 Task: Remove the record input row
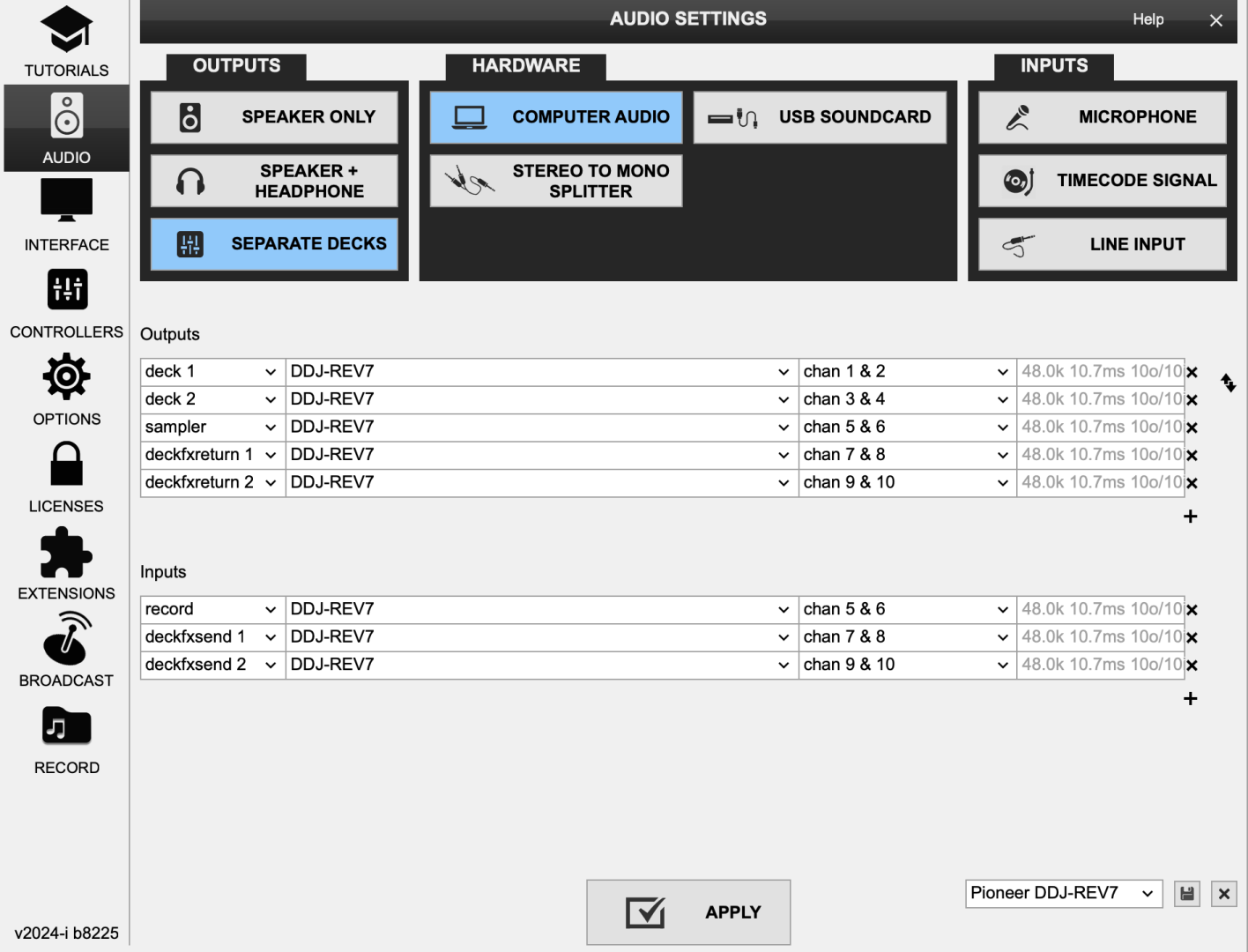coord(1192,610)
